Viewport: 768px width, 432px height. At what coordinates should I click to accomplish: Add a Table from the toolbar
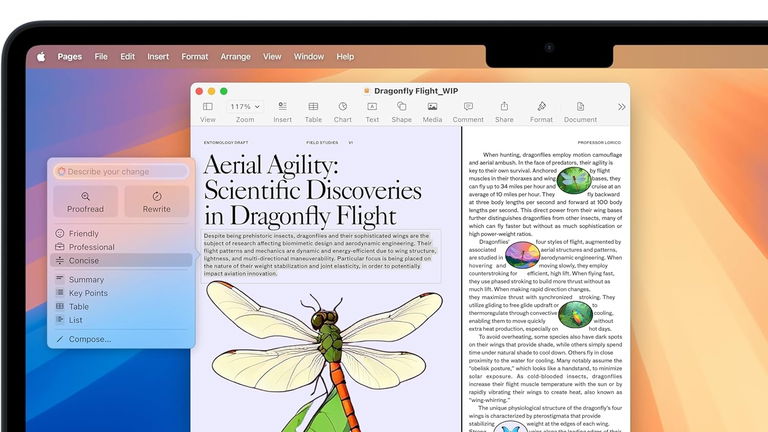point(313,106)
